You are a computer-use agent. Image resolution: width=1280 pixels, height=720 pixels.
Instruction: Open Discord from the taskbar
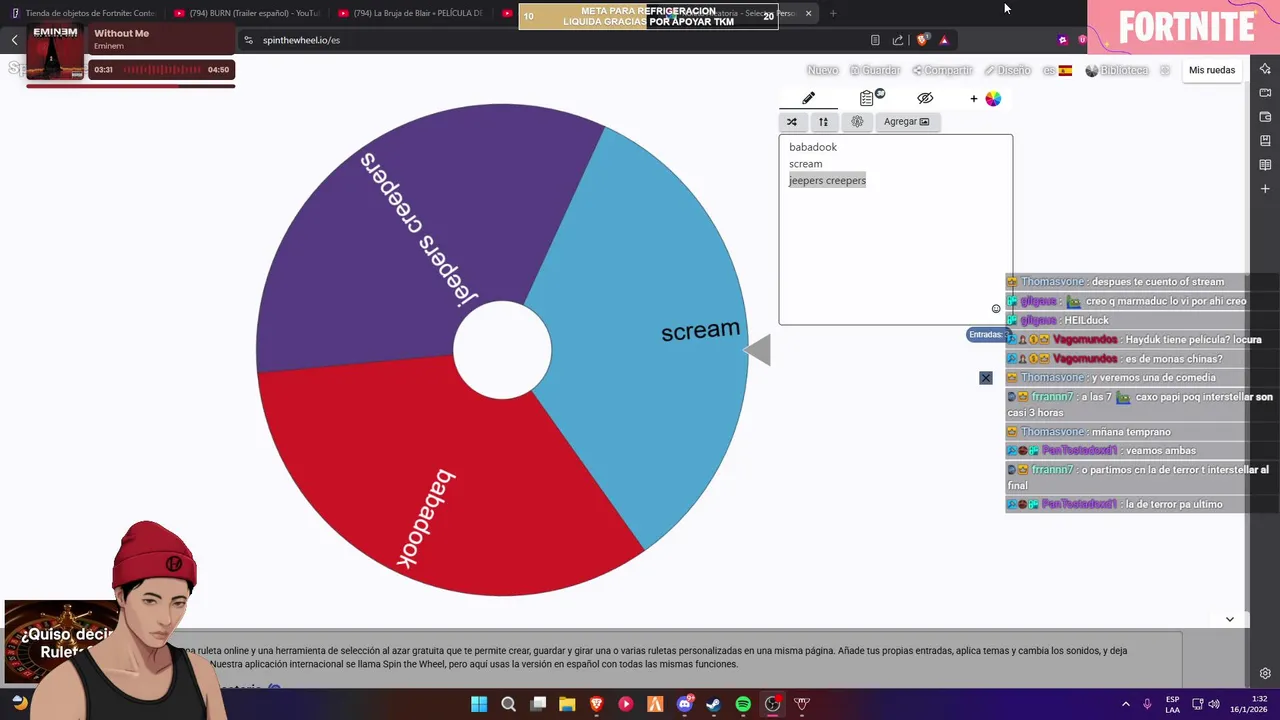(x=685, y=704)
